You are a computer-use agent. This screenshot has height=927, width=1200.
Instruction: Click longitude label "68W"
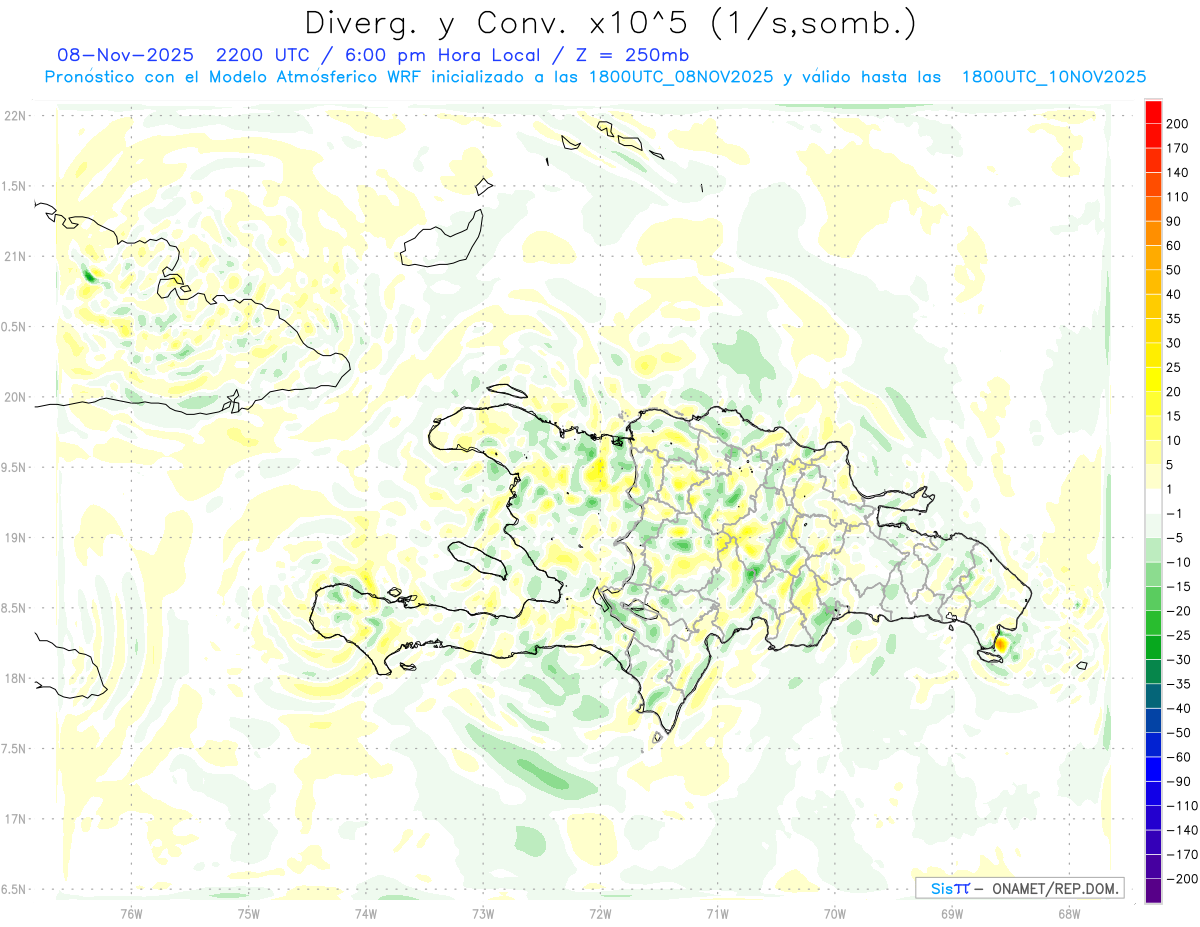(x=1069, y=913)
